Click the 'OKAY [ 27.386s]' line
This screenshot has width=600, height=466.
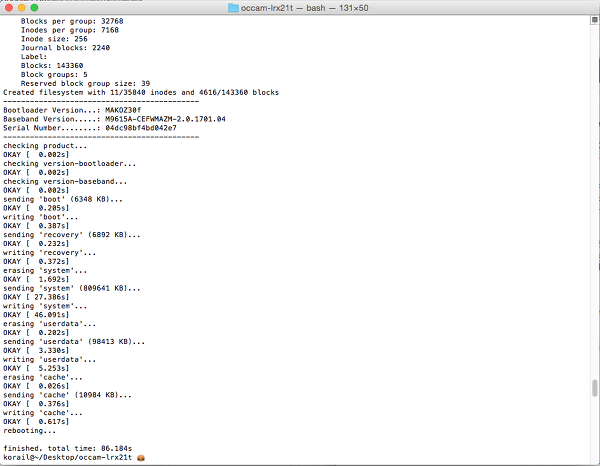(x=36, y=297)
